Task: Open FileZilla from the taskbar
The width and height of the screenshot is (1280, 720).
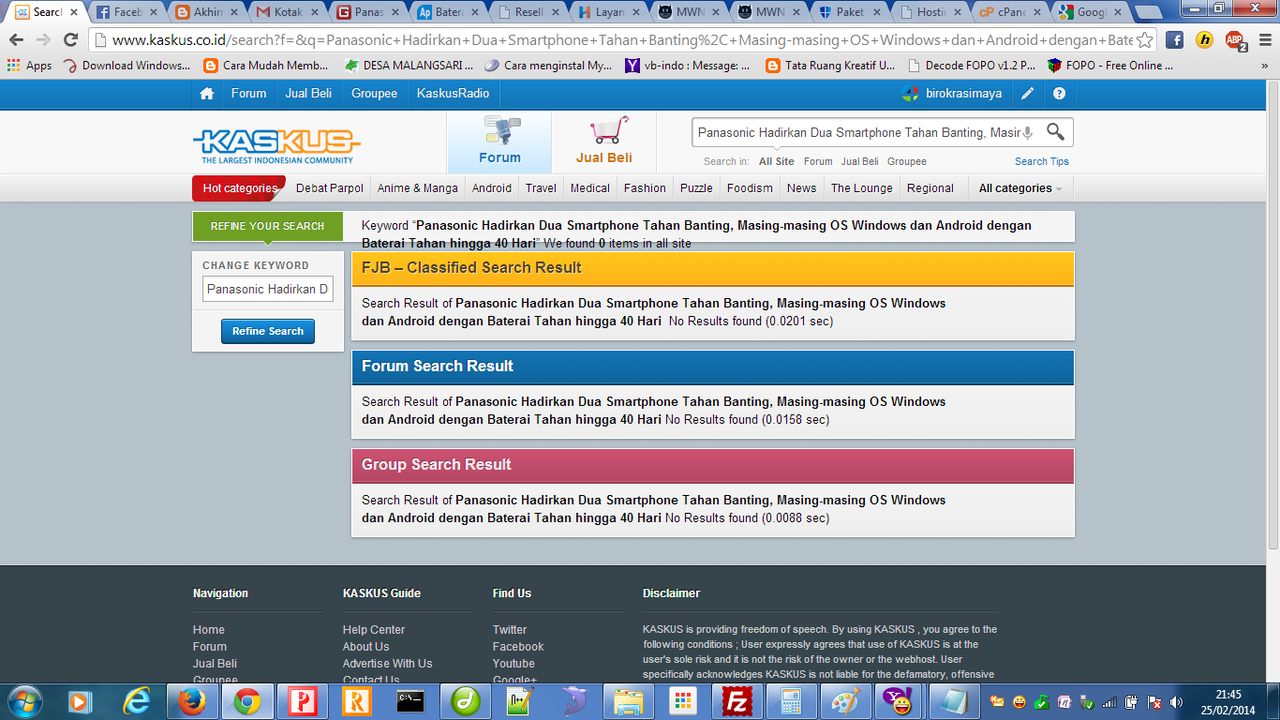Action: (x=736, y=702)
